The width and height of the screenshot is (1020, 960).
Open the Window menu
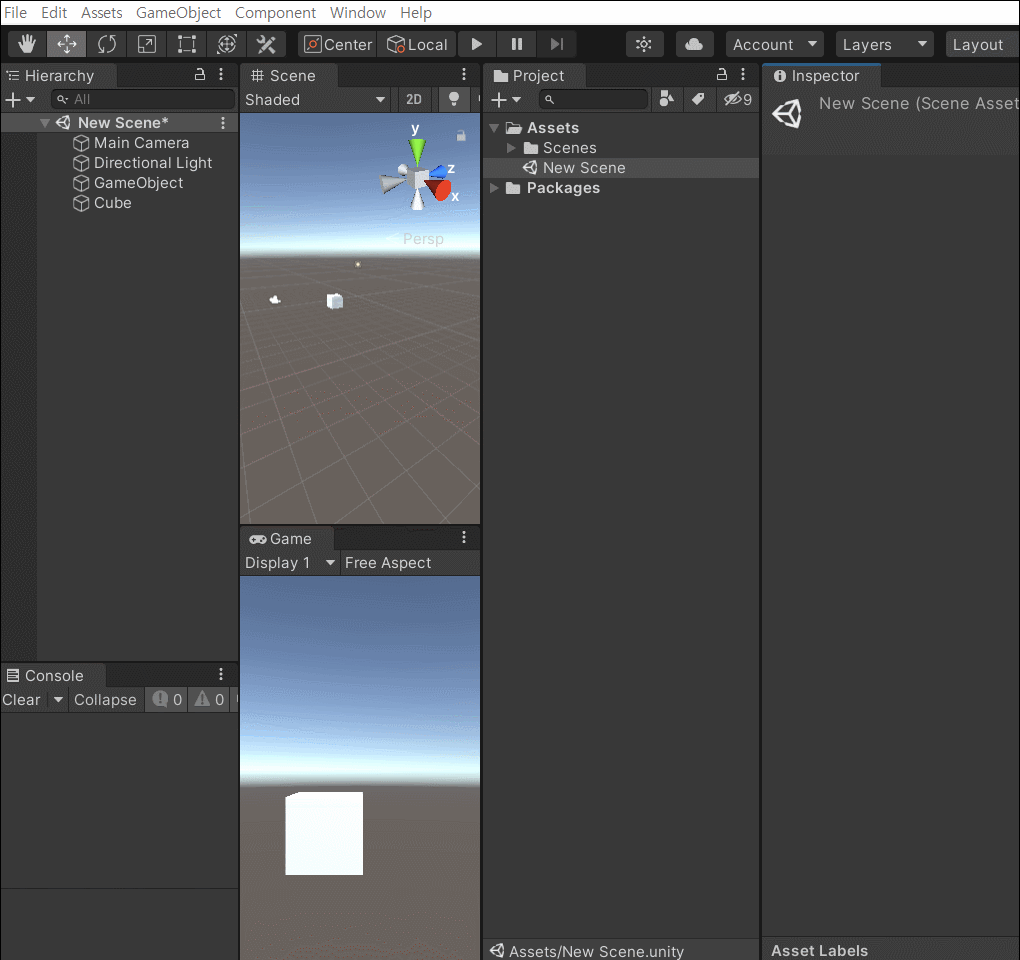358,12
